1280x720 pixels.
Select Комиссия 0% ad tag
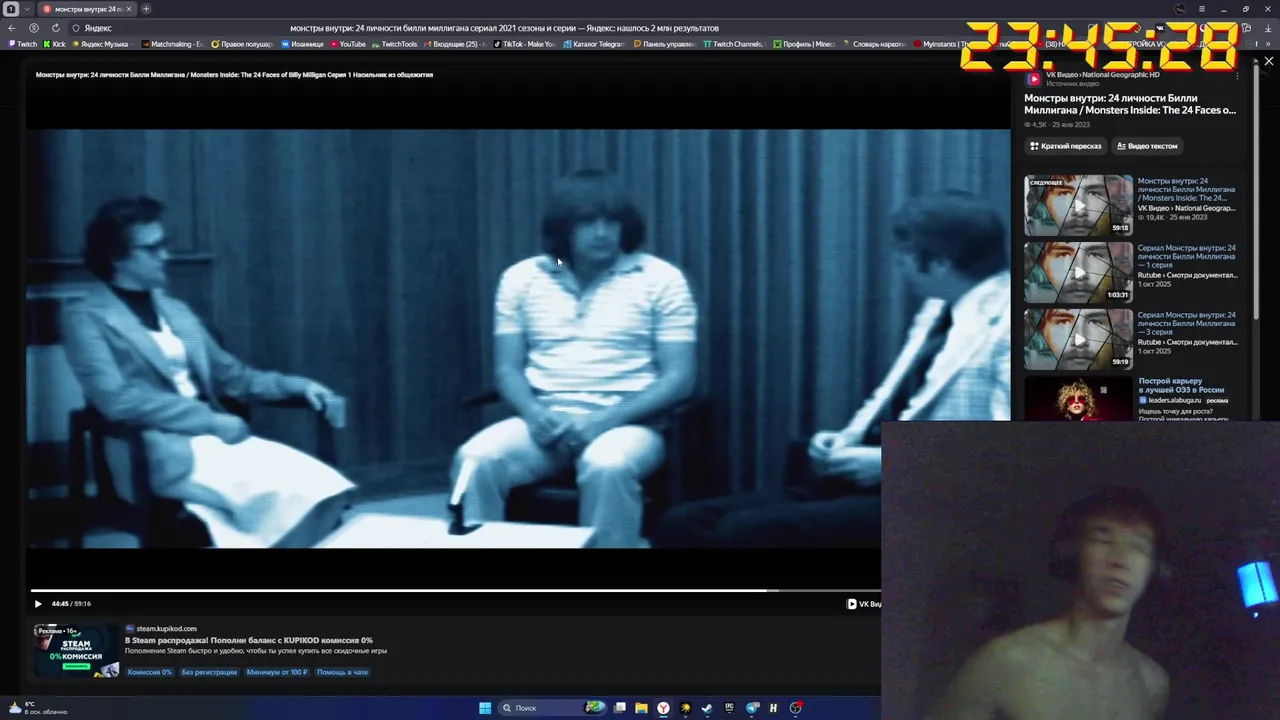150,672
